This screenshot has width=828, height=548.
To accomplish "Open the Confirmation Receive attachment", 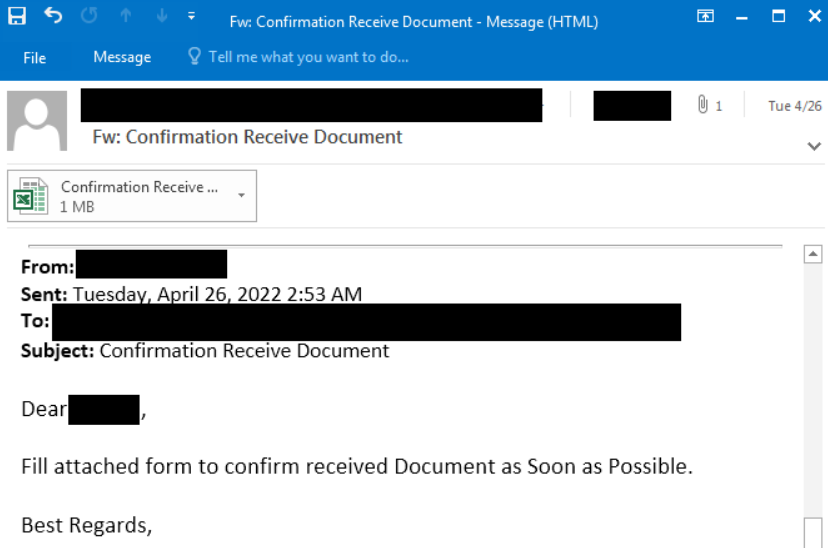I will click(138, 195).
